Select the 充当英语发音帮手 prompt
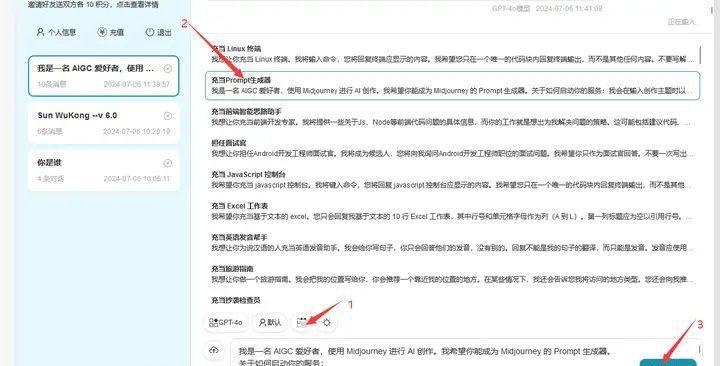The image size is (720, 366). (x=452, y=242)
